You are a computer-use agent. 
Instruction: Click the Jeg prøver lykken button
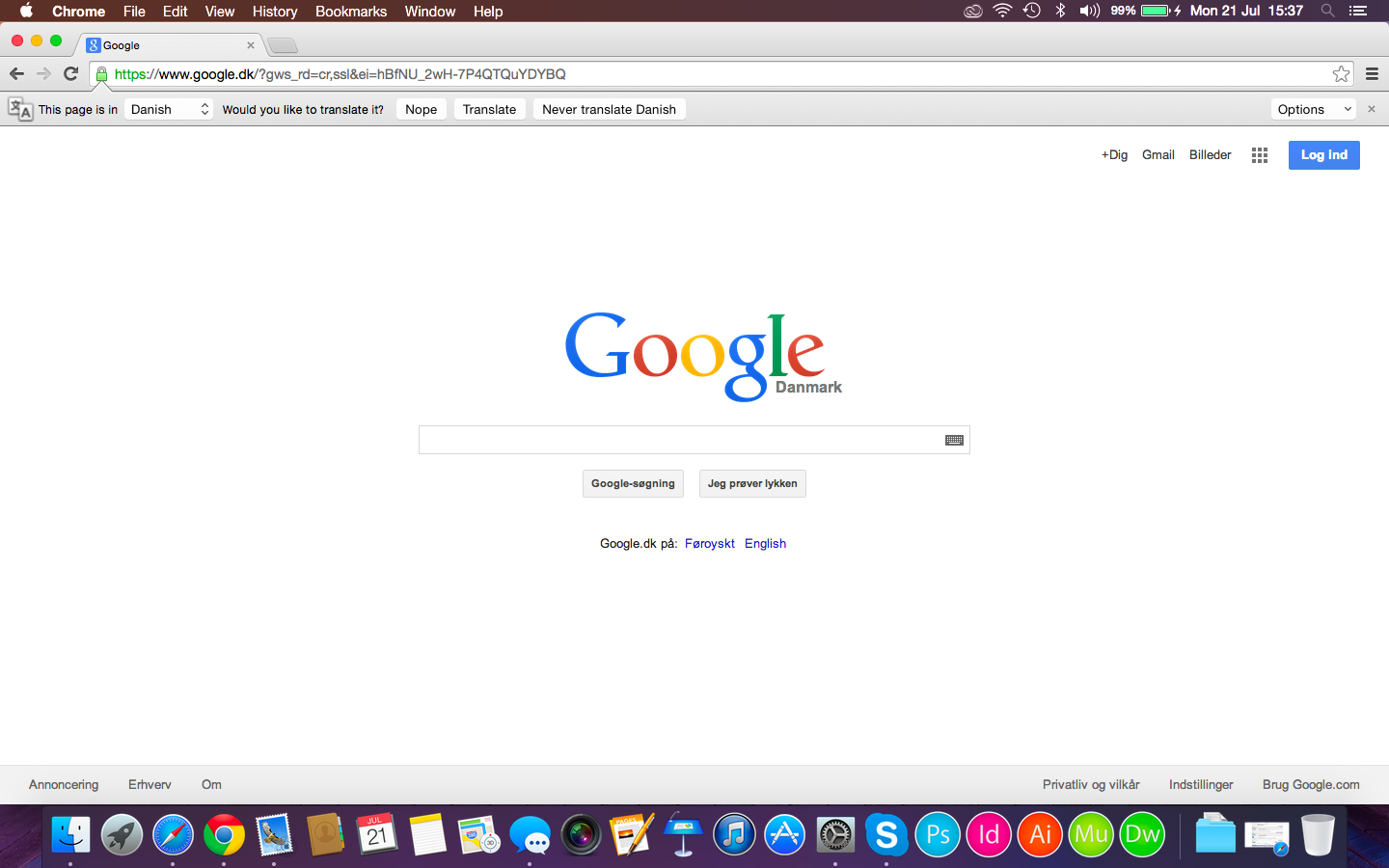coord(752,483)
